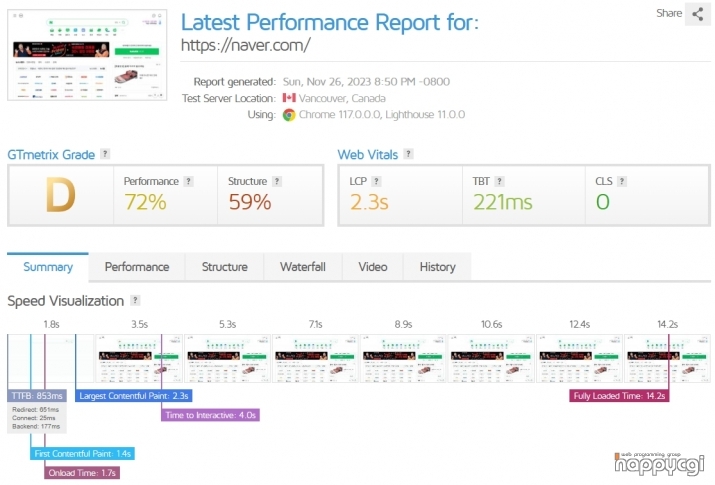Click the 3.5s filmstrip frame
The height and width of the screenshot is (485, 715).
pyautogui.click(x=140, y=358)
